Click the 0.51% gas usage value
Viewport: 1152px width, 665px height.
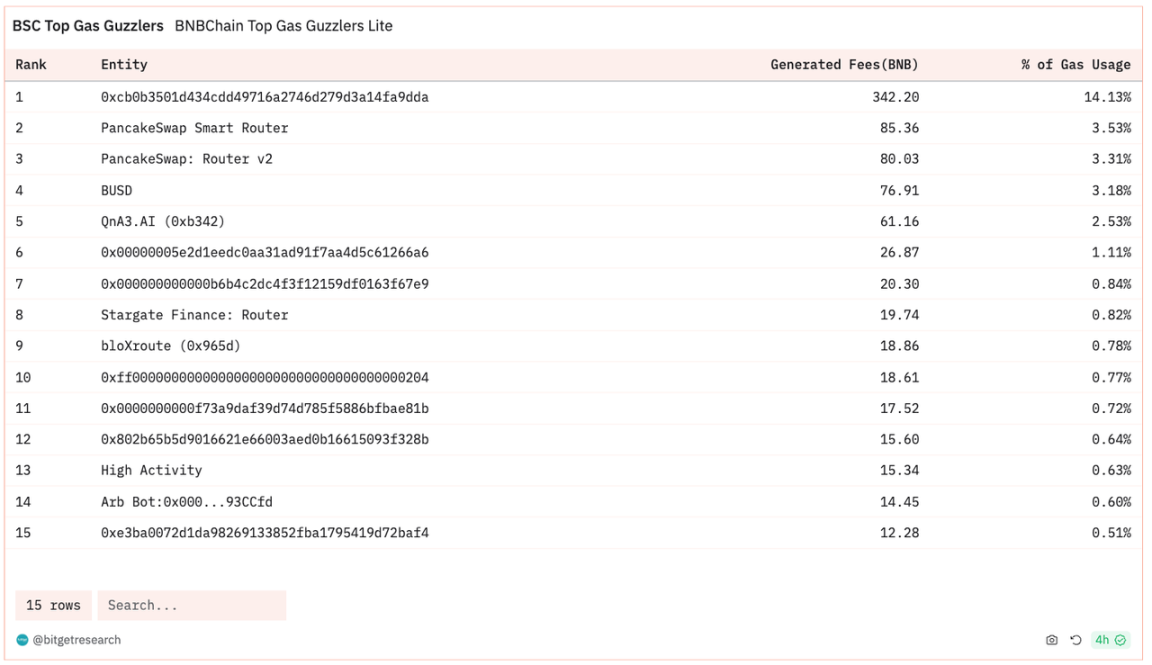(x=1111, y=533)
